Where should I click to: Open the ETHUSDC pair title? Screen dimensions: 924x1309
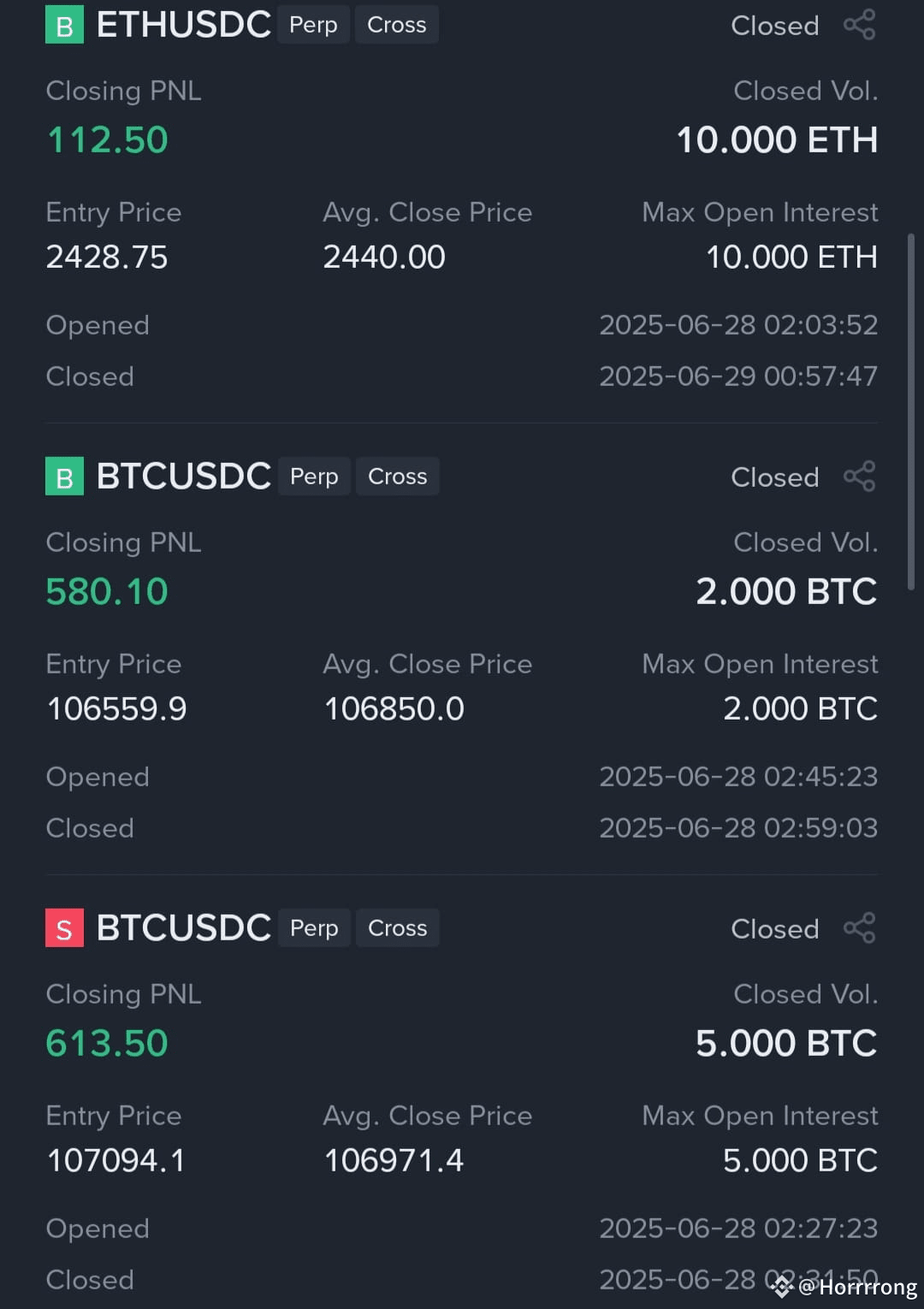183,25
